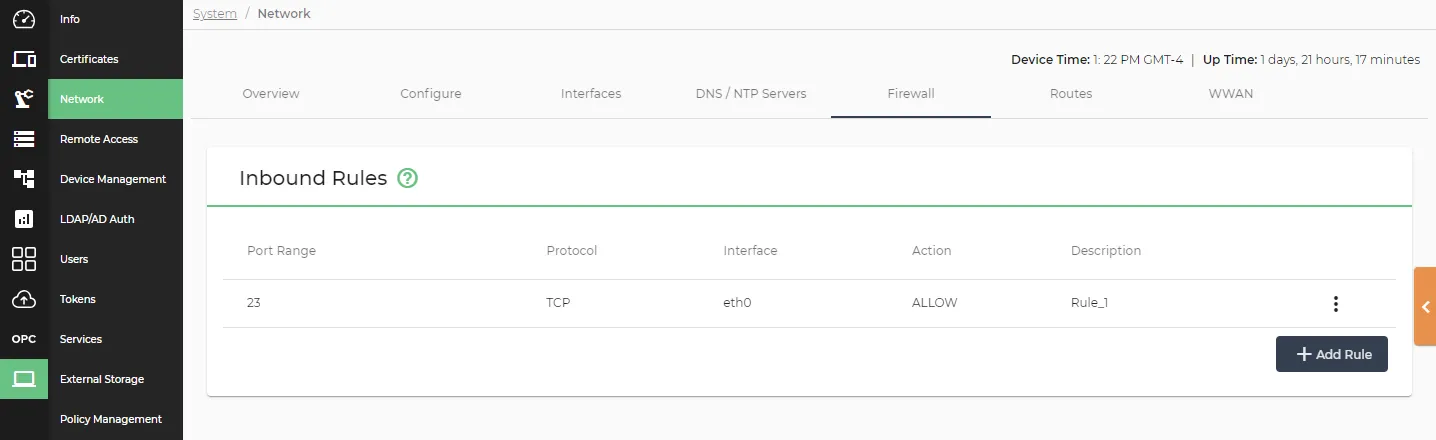
Task: Select the Firewall tab
Action: point(911,94)
